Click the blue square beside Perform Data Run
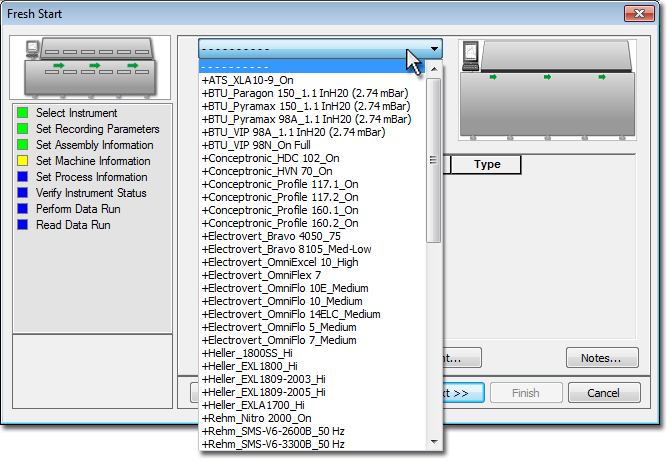The image size is (672, 465). click(22, 209)
